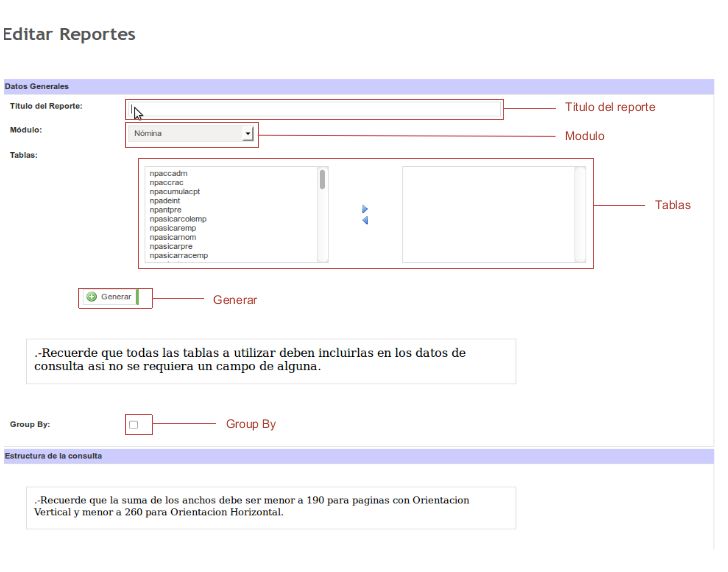Viewport: 728px width, 572px height.
Task: Select npaccadm in the tables list
Action: (168, 173)
